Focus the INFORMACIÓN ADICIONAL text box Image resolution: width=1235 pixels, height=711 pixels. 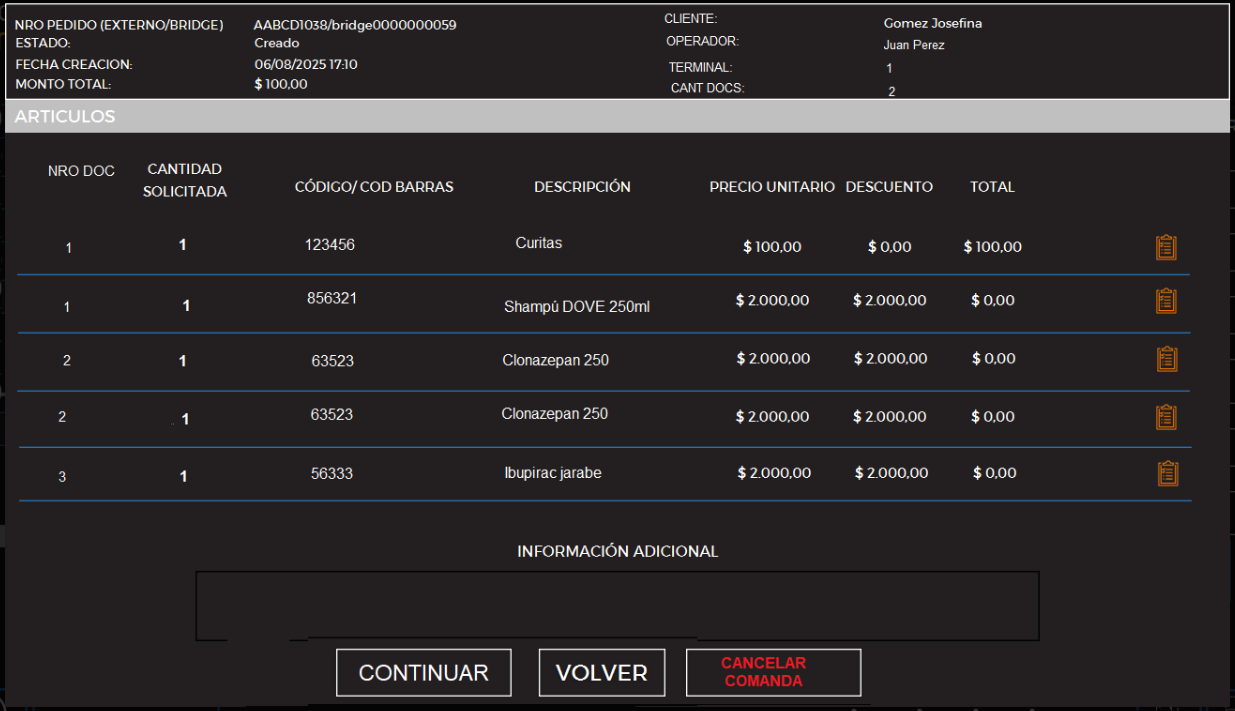617,606
